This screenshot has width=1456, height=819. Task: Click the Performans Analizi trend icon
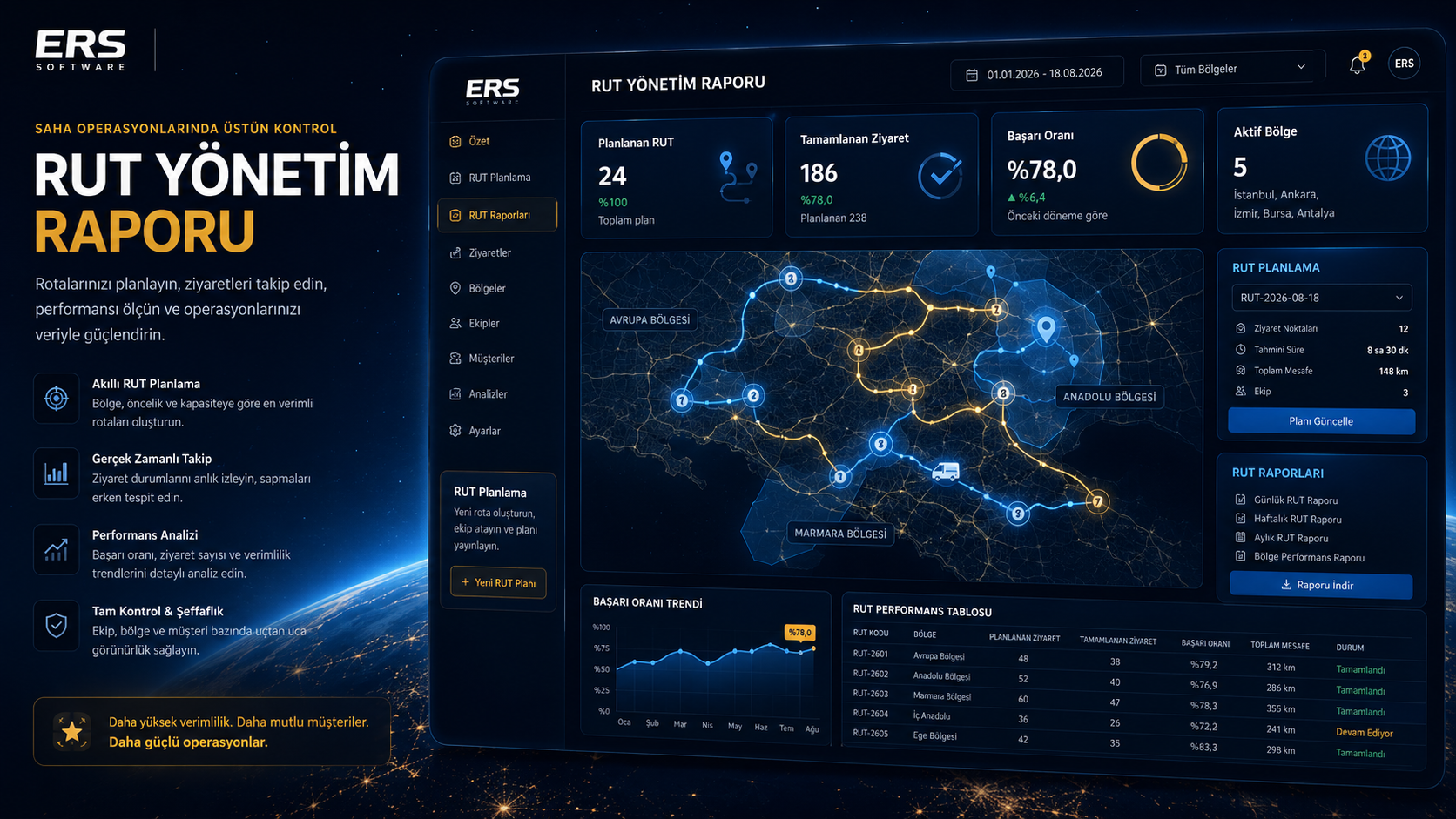[57, 550]
